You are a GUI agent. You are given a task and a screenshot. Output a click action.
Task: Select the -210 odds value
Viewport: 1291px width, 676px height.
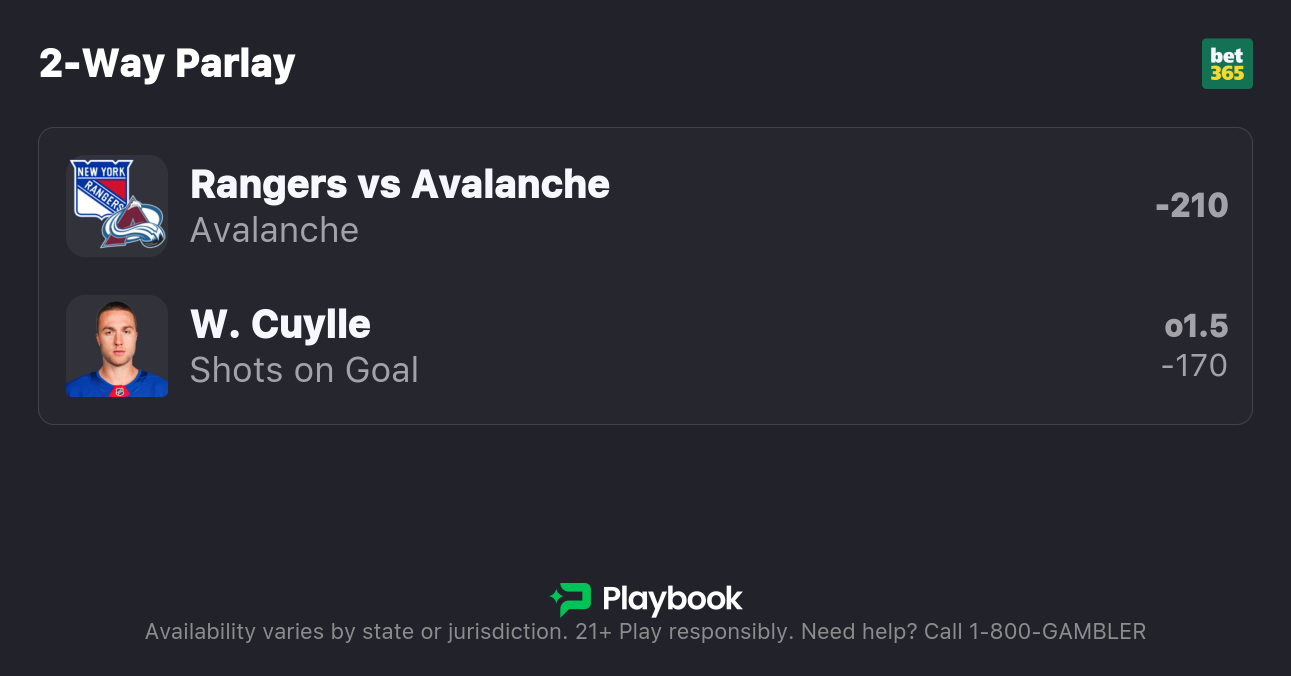click(x=1191, y=206)
